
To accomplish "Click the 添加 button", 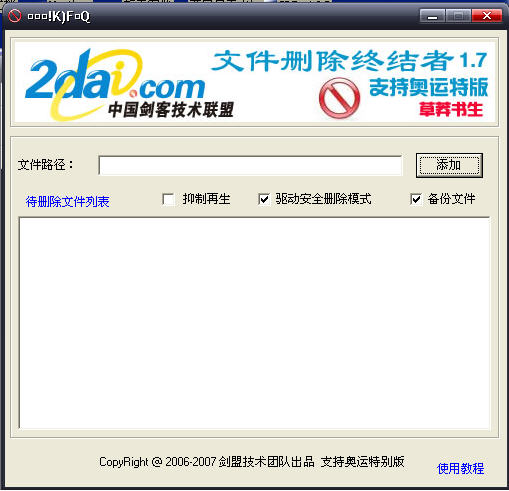I will click(x=449, y=165).
